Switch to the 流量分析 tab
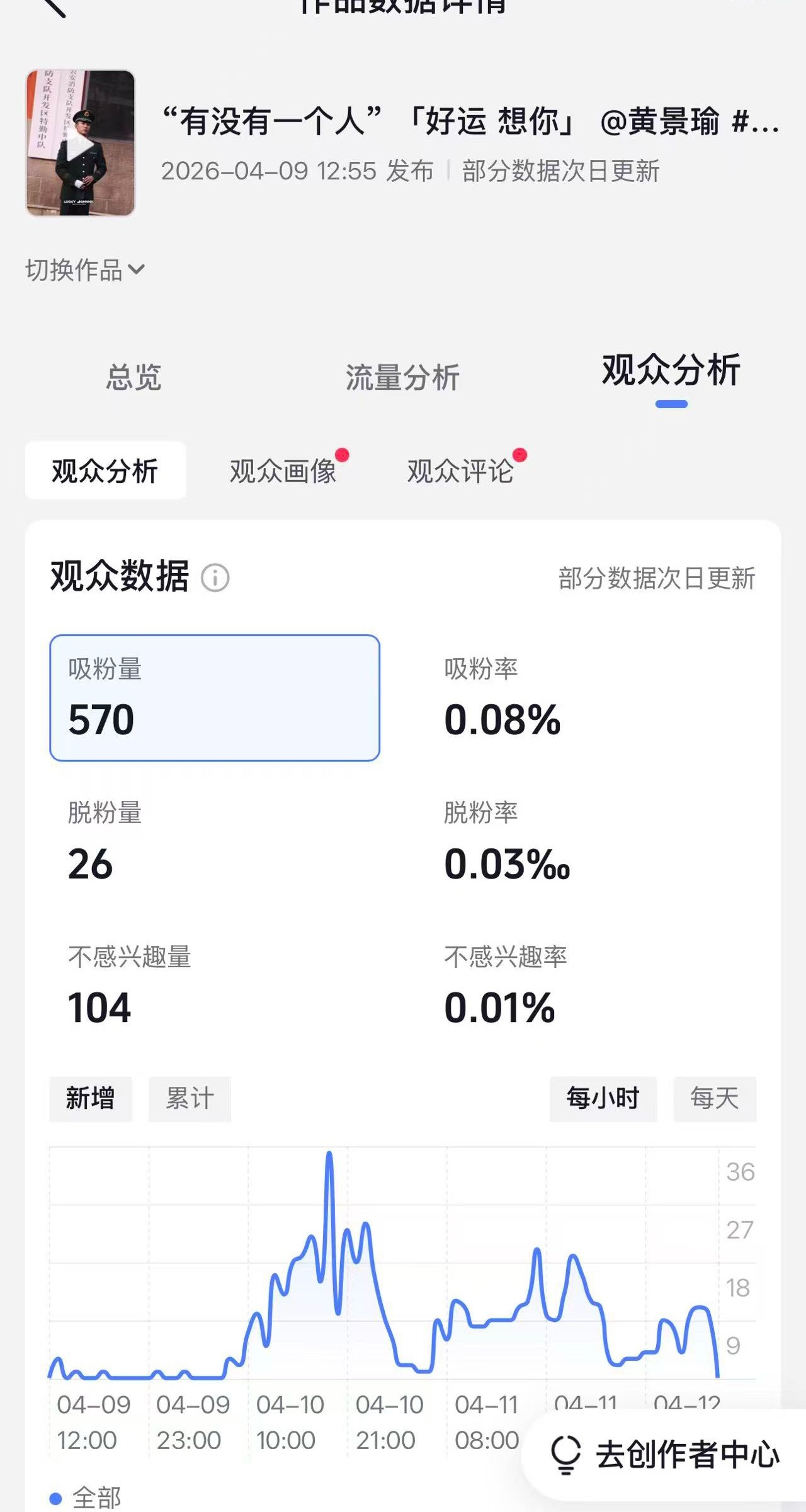 pos(402,377)
